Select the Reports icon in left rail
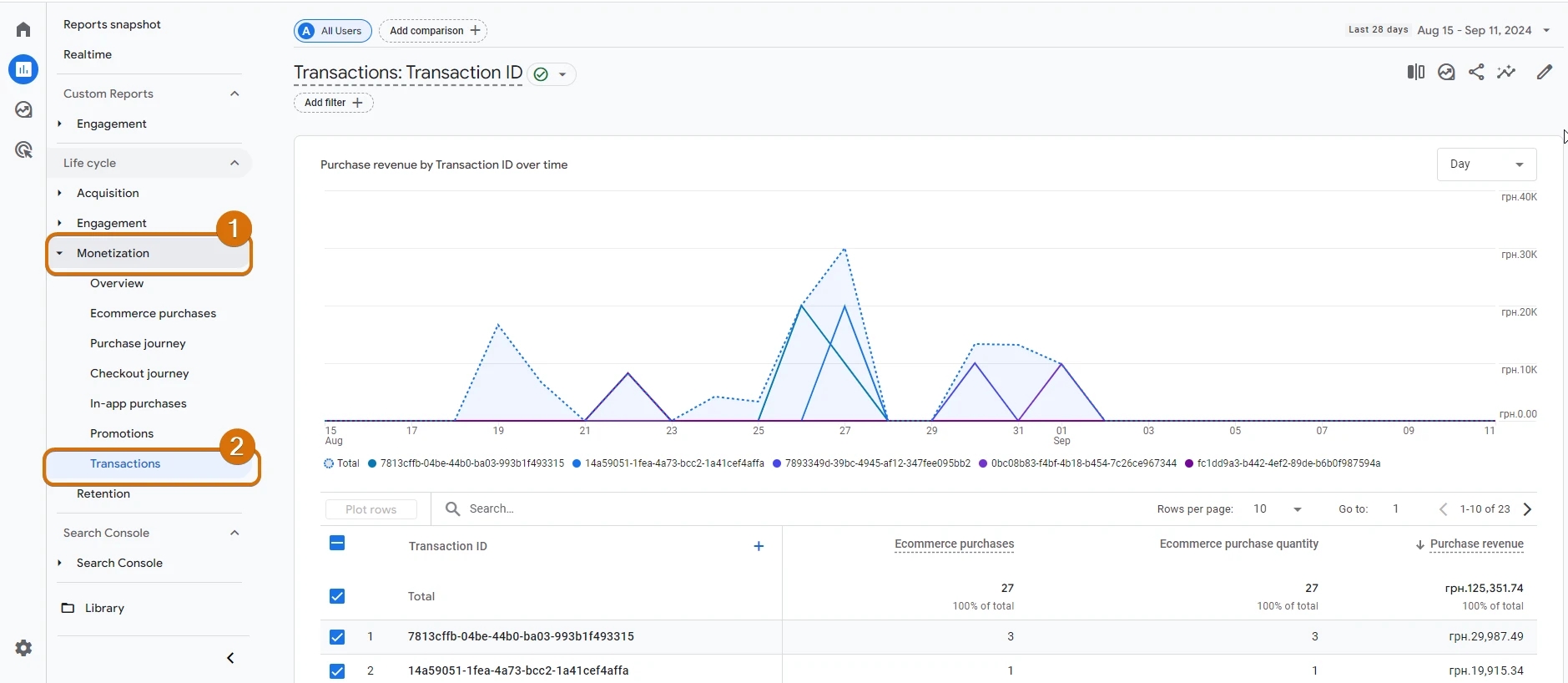 tap(23, 69)
